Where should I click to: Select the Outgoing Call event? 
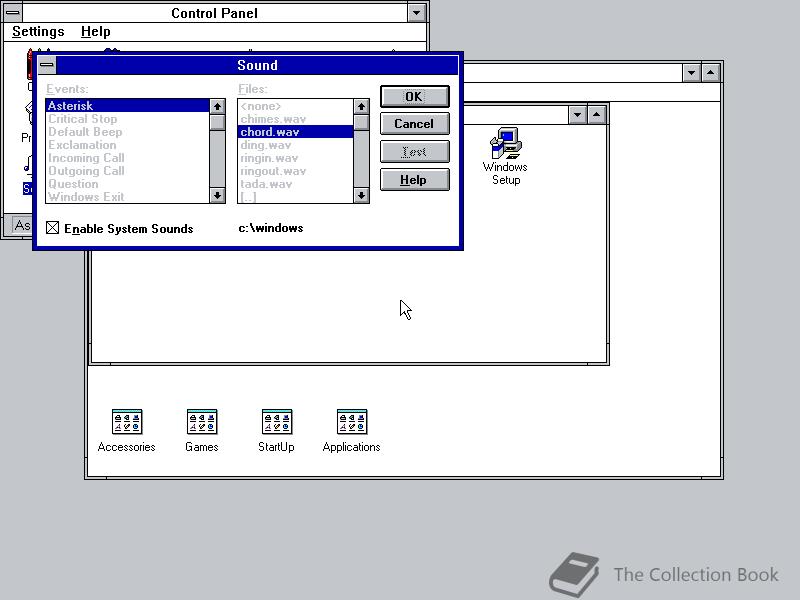[128, 171]
